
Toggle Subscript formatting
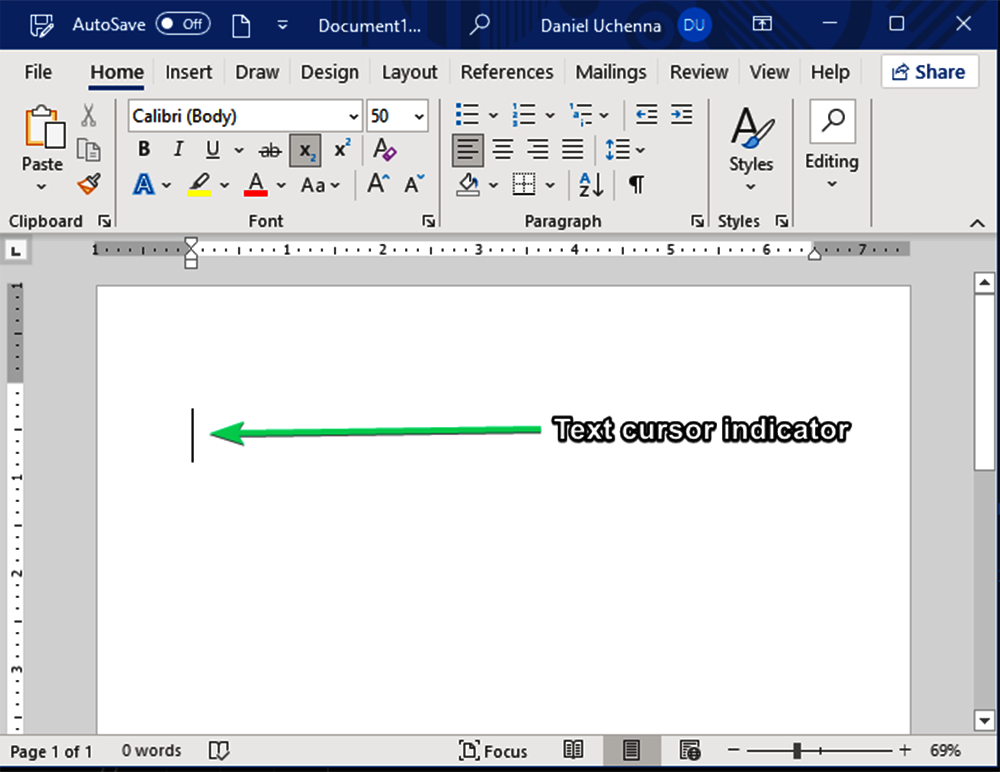pyautogui.click(x=305, y=149)
